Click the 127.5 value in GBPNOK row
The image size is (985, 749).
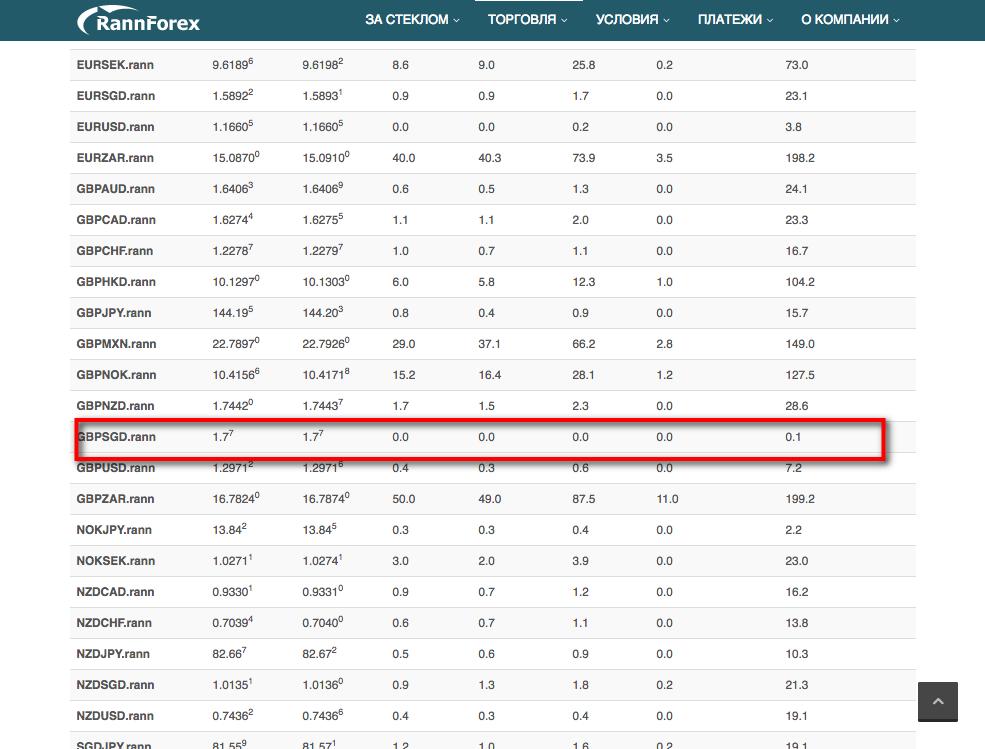(x=800, y=374)
